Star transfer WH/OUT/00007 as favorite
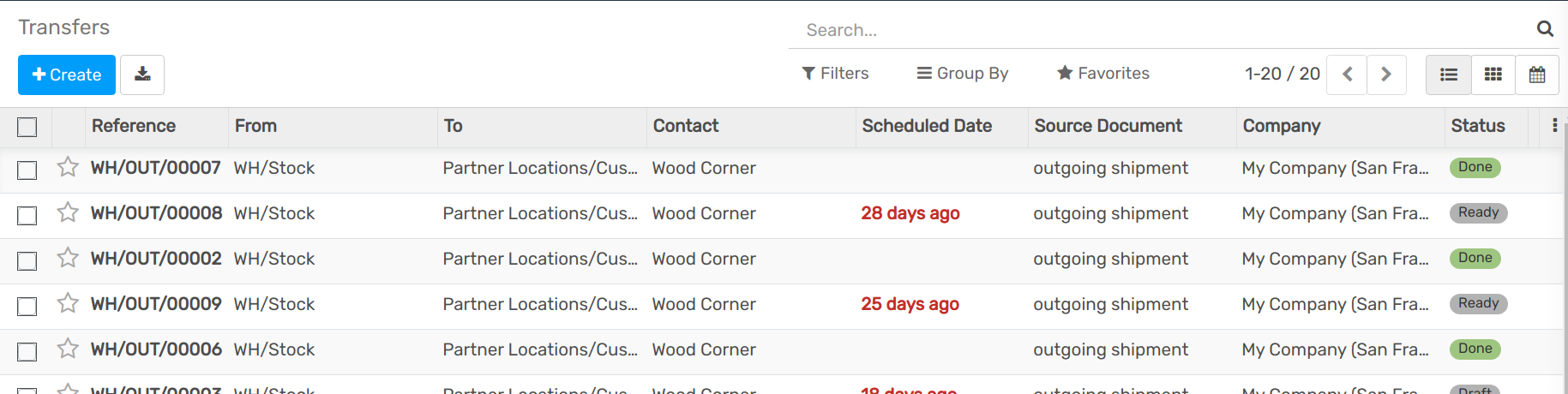The width and height of the screenshot is (1568, 394). 68,167
